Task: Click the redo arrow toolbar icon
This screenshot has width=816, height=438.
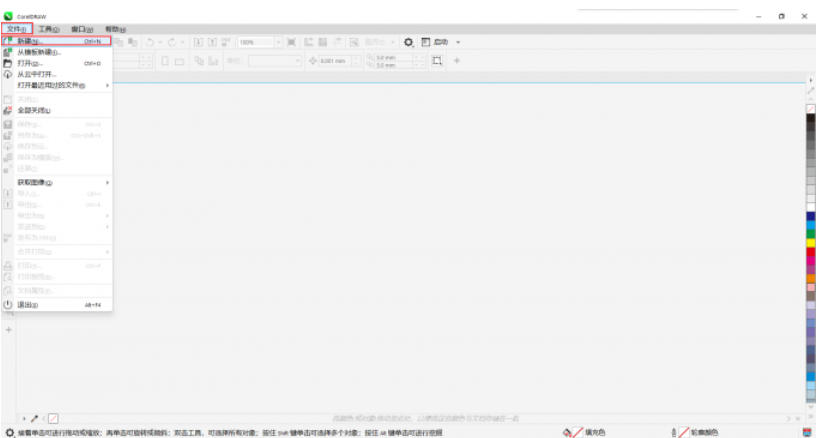Action: click(172, 42)
